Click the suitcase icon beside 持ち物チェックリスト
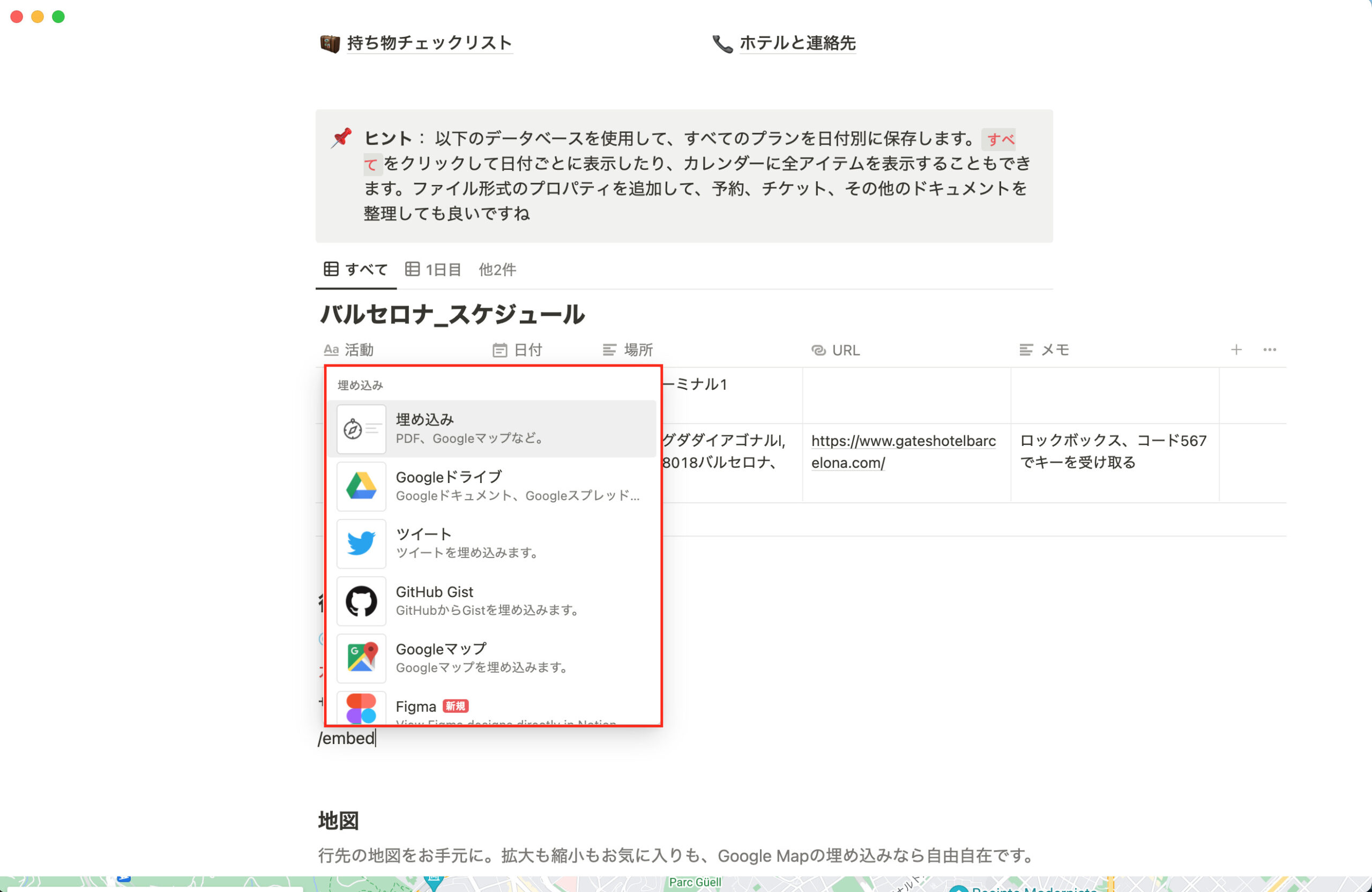This screenshot has width=1372, height=892. (330, 43)
